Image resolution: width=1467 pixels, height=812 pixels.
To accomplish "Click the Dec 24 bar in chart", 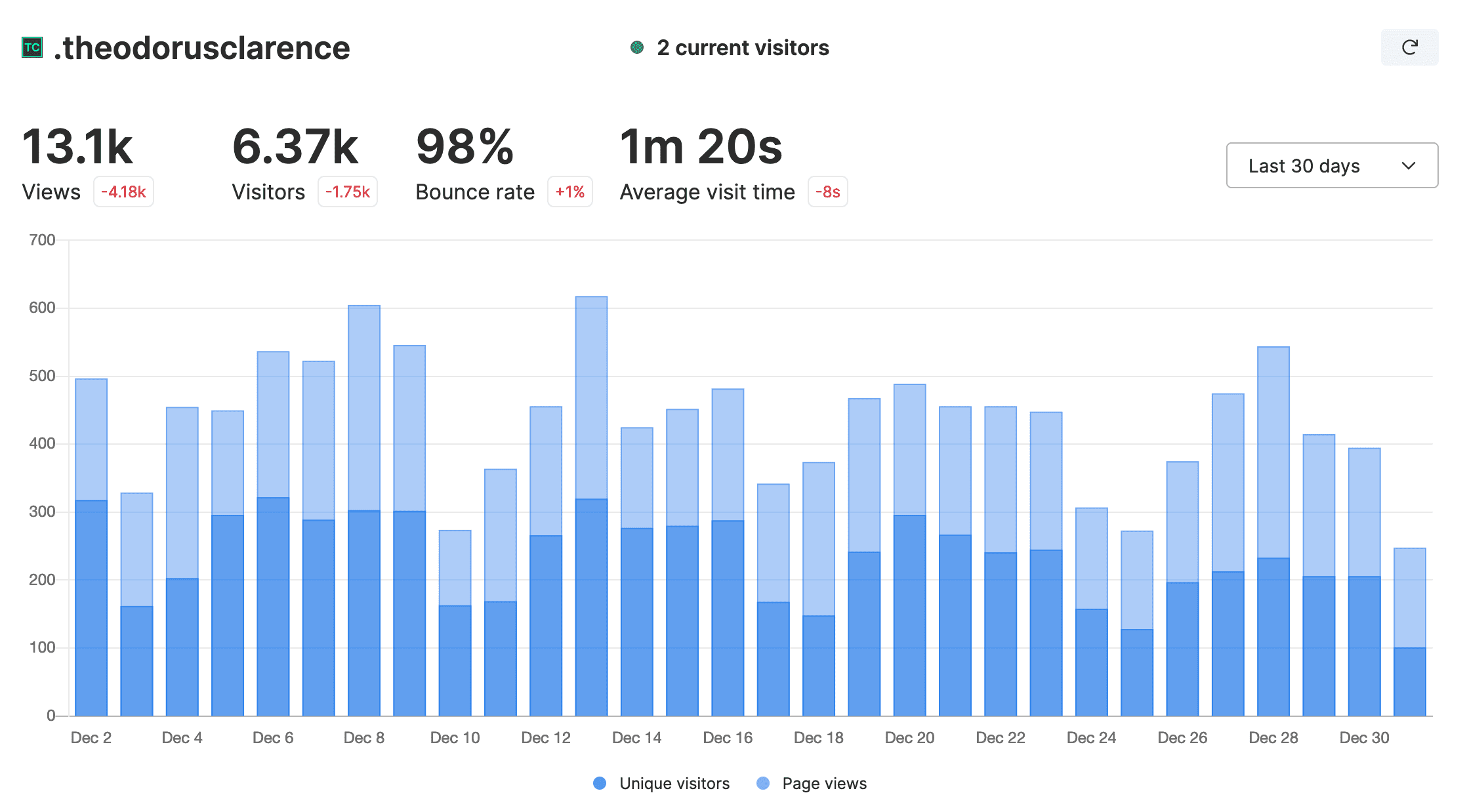I will tap(1092, 612).
